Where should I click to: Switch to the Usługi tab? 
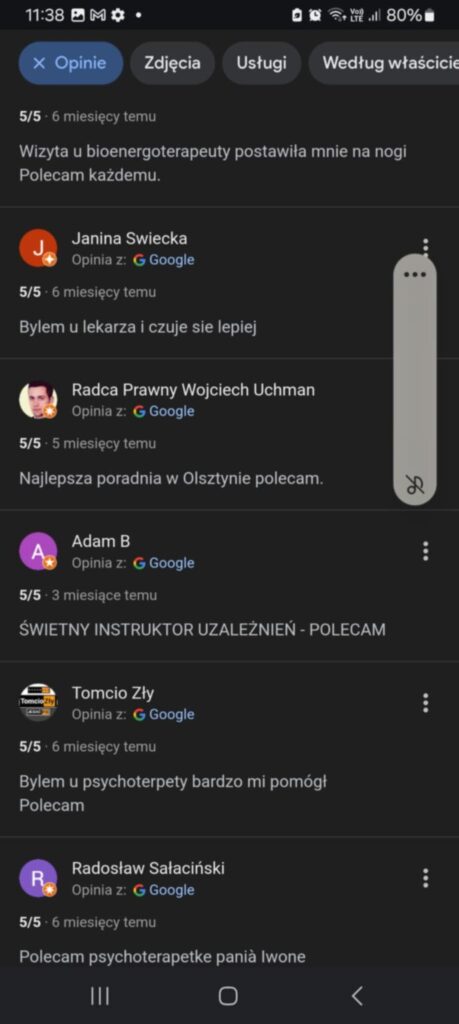261,63
